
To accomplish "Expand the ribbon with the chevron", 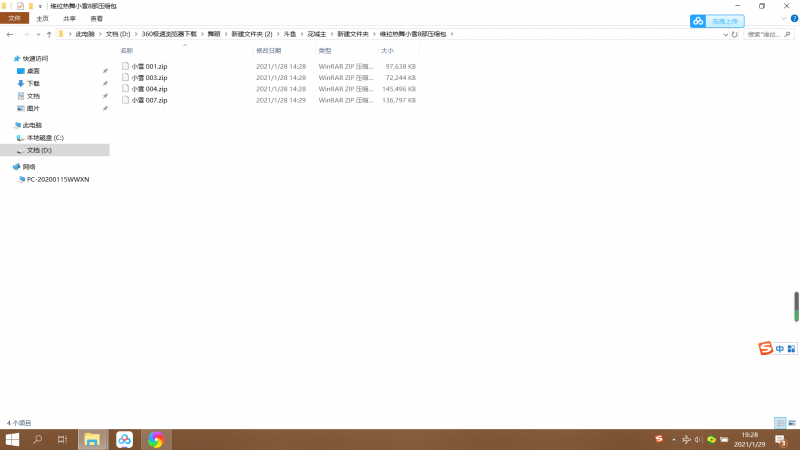I will click(x=782, y=18).
